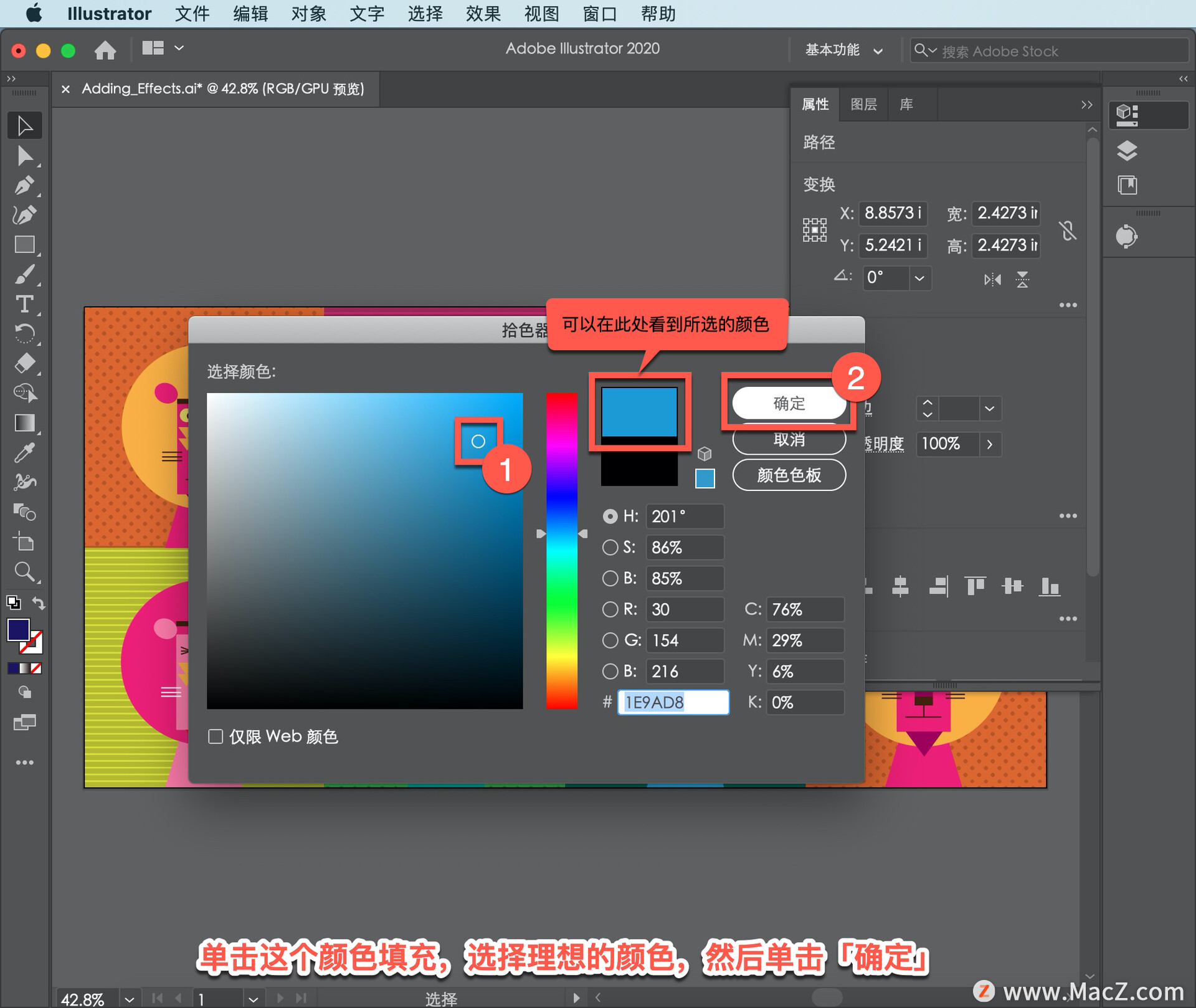
Task: Click the 颜色色板 button
Action: click(x=789, y=475)
